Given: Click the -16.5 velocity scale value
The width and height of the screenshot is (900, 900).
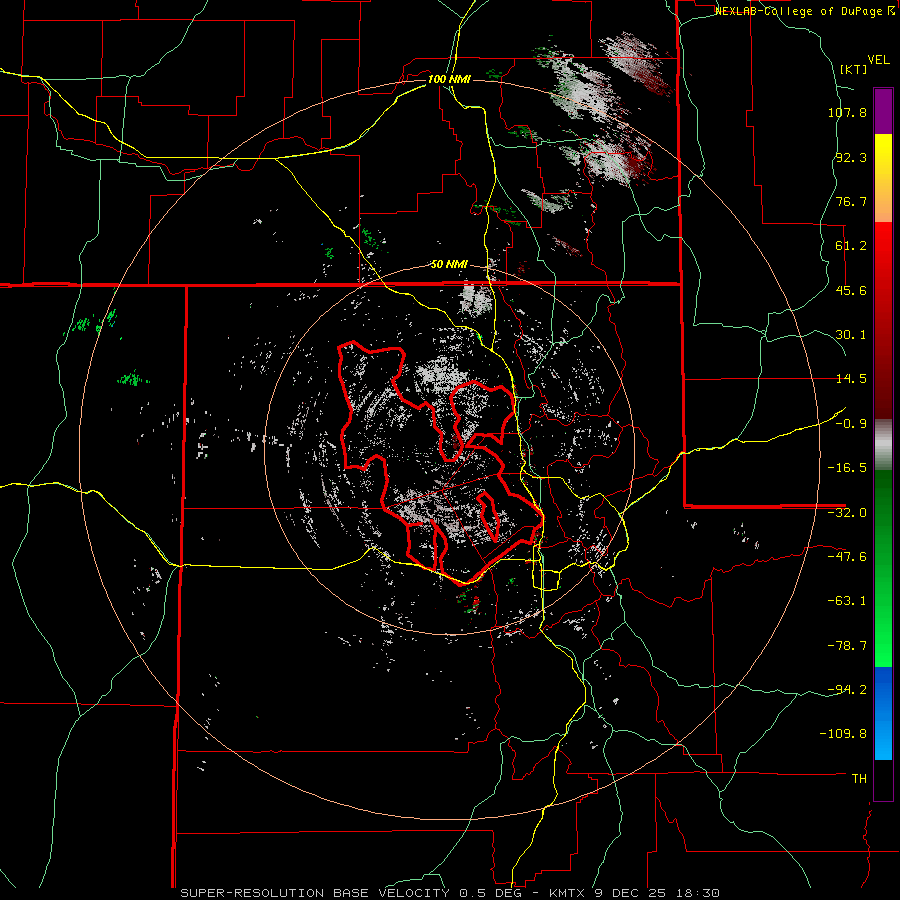Looking at the screenshot, I should click(x=847, y=468).
